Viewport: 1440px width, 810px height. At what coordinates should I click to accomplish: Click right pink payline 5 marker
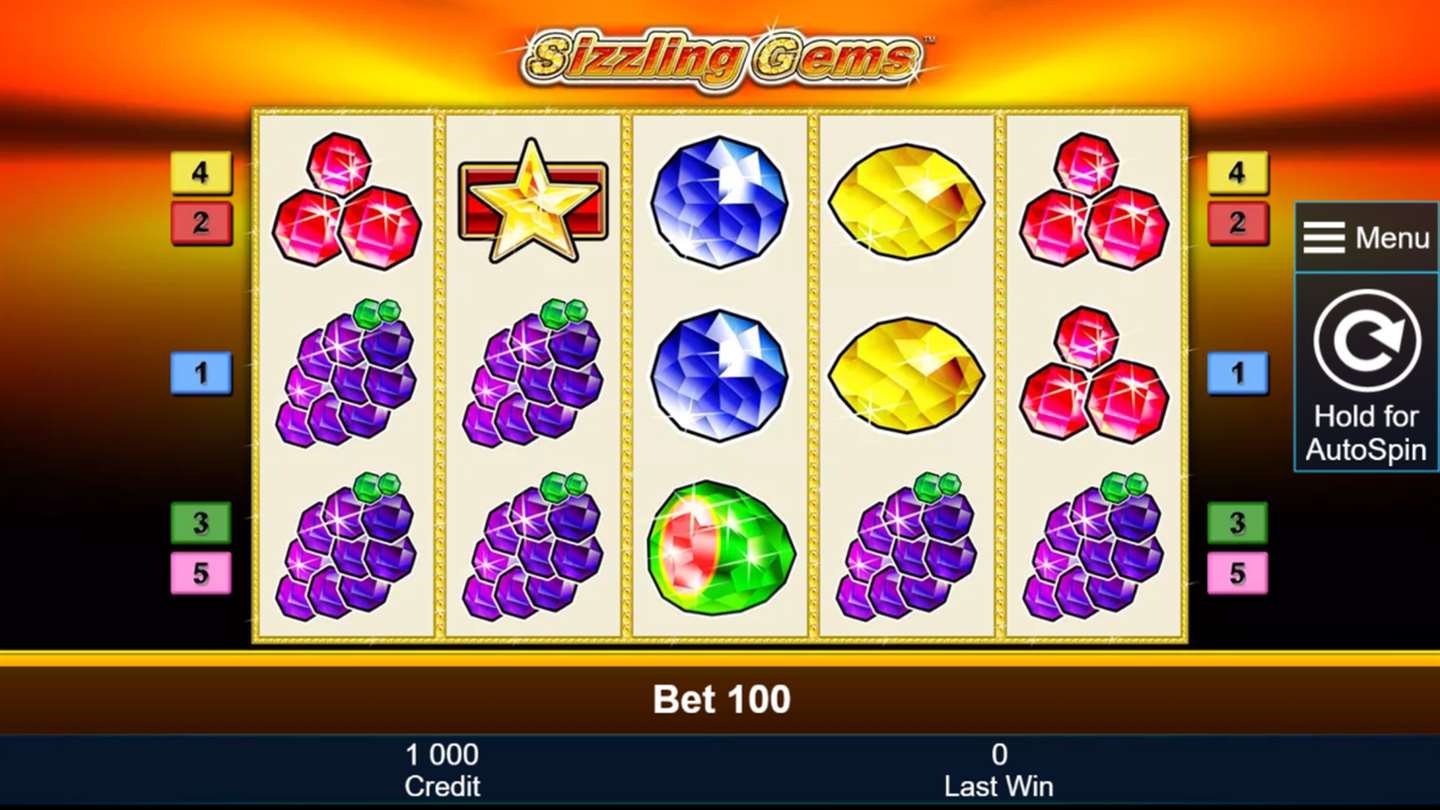[x=1237, y=573]
